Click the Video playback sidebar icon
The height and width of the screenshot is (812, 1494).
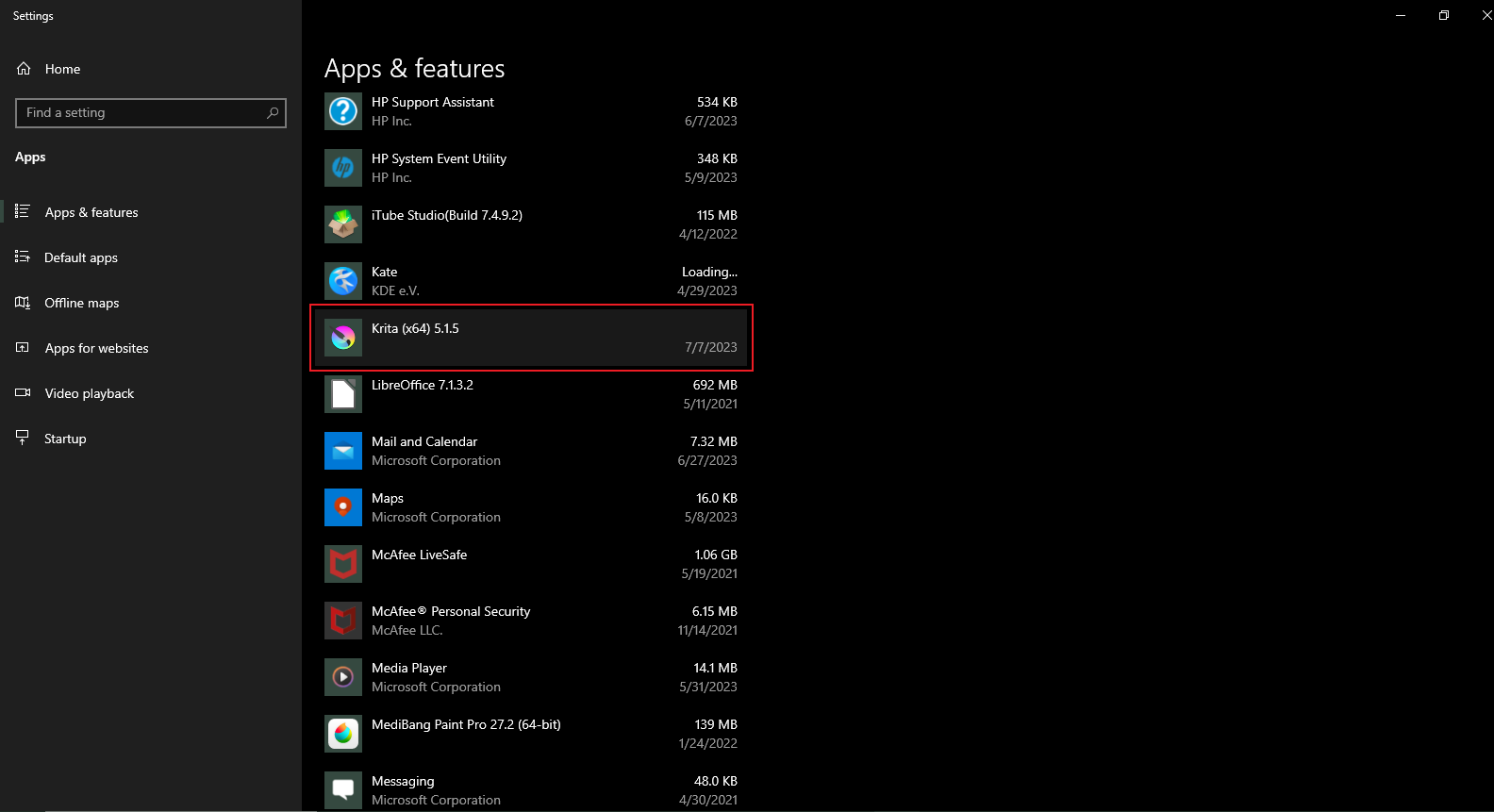(x=23, y=392)
